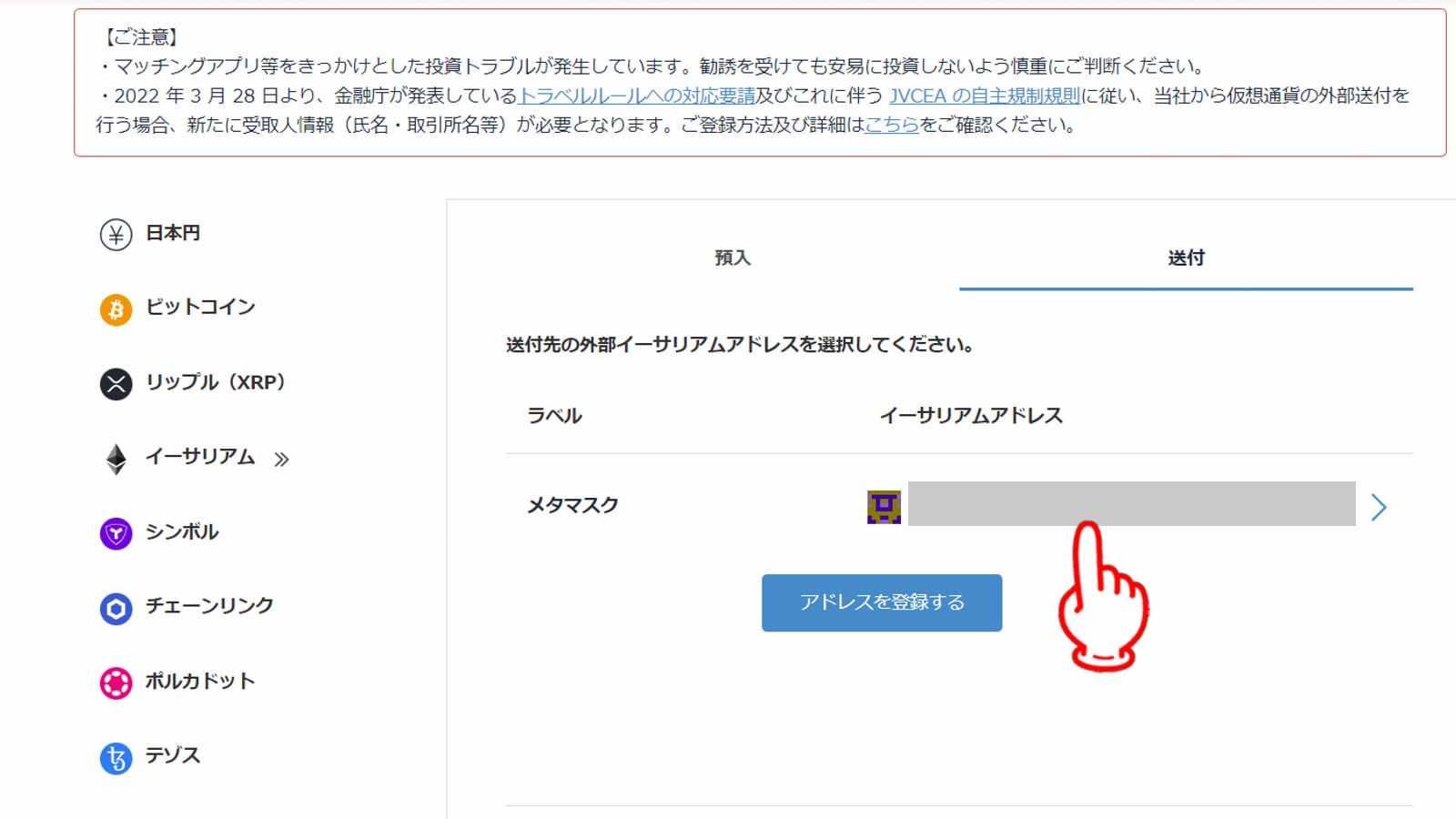This screenshot has height=819, width=1456.
Task: Switch to the 送付 tab
Action: (1188, 258)
